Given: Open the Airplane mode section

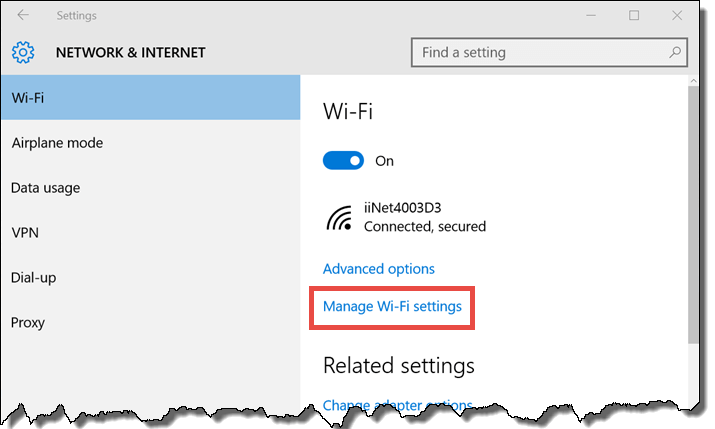Looking at the screenshot, I should click(150, 143).
